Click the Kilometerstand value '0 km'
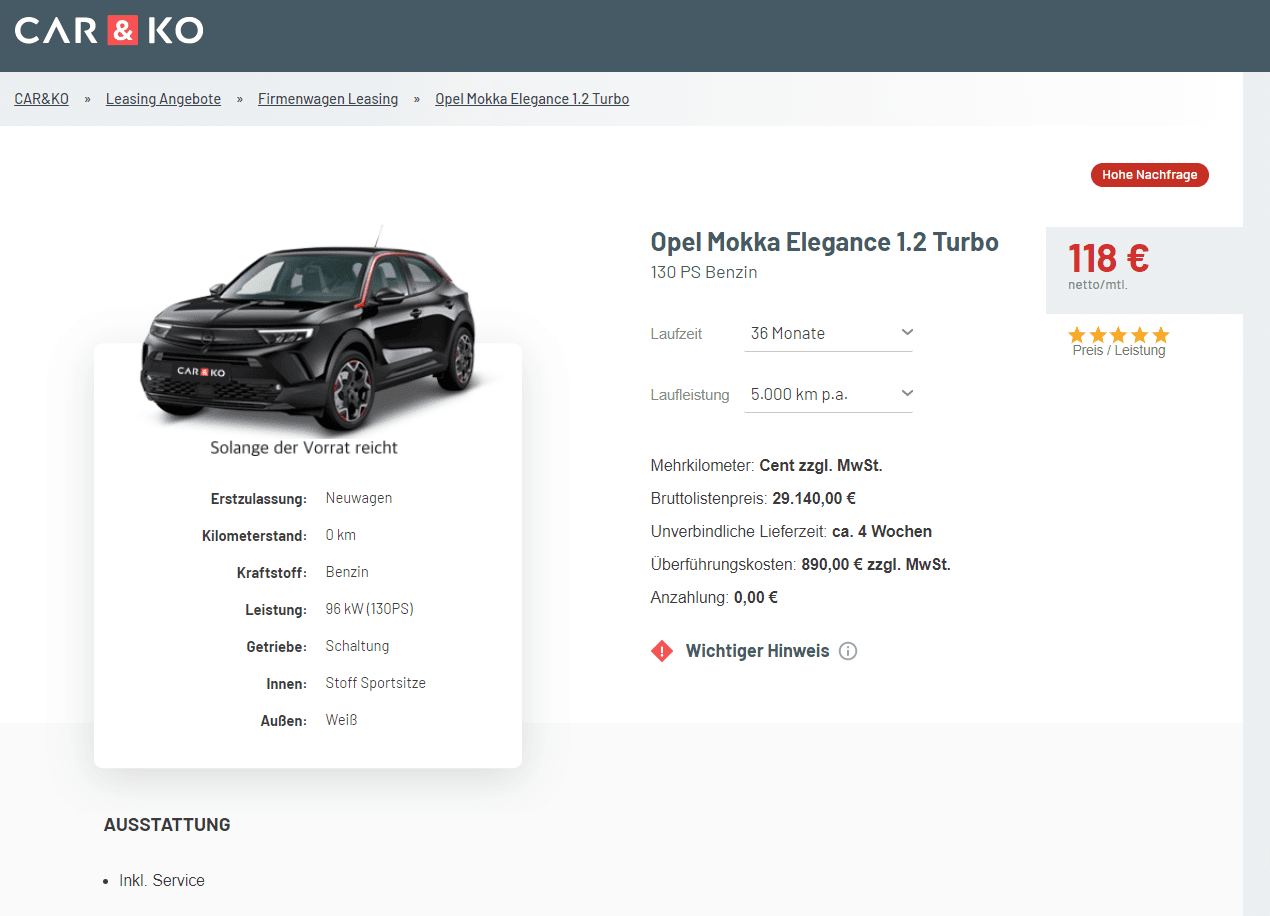 point(341,535)
